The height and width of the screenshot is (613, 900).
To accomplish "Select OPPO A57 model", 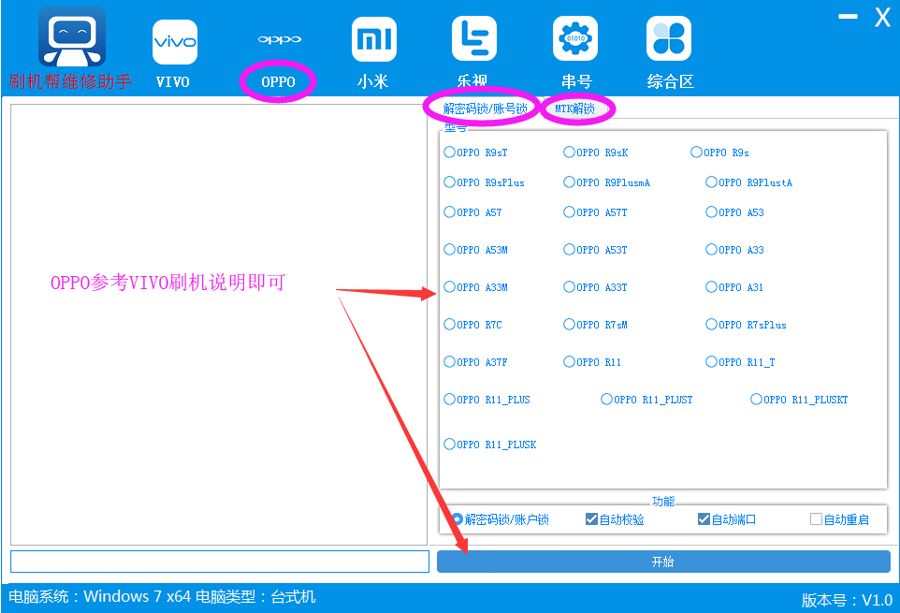I will [x=473, y=212].
